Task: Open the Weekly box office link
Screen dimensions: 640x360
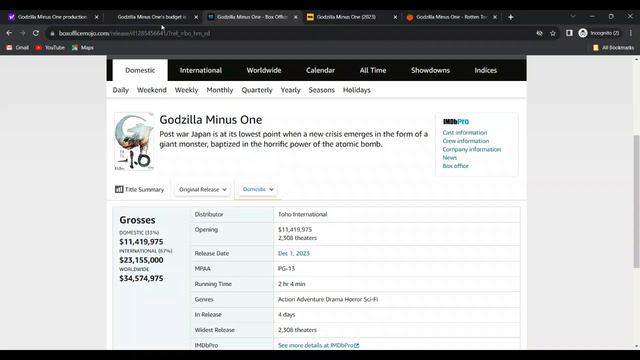Action: tap(186, 90)
